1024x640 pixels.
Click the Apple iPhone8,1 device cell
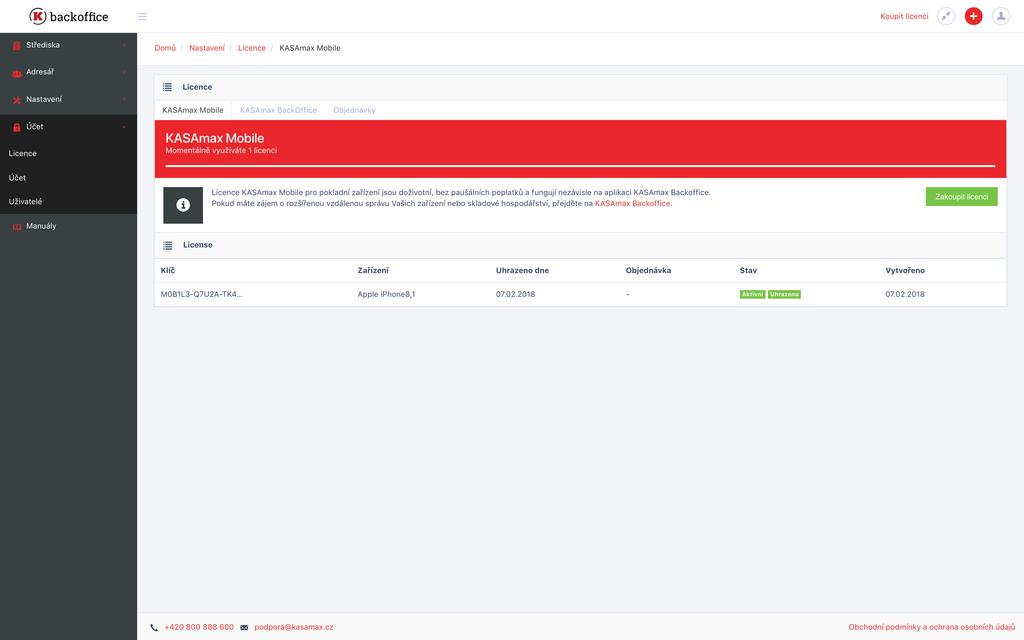click(386, 295)
